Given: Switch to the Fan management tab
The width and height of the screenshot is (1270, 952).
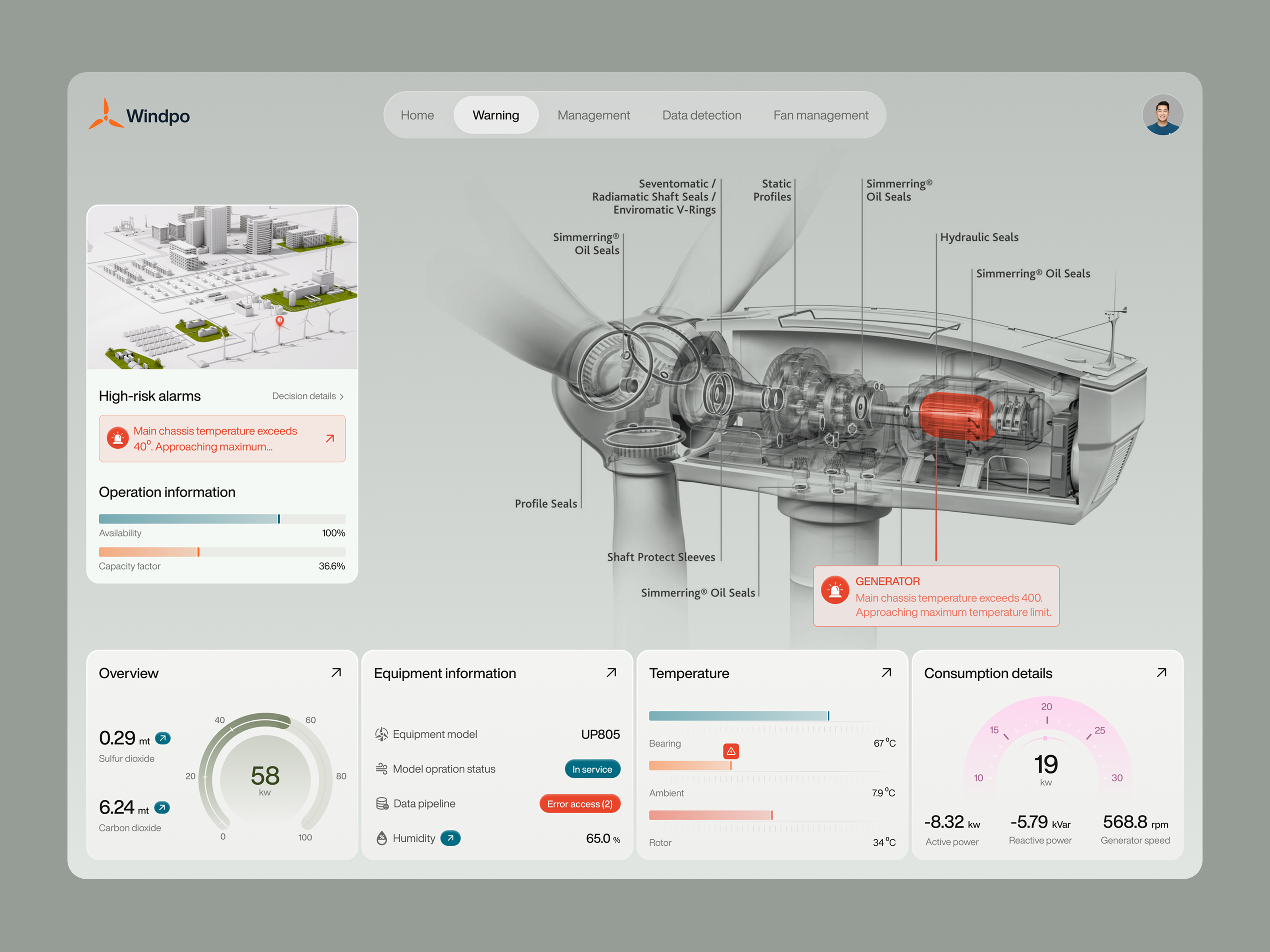Looking at the screenshot, I should tap(820, 115).
